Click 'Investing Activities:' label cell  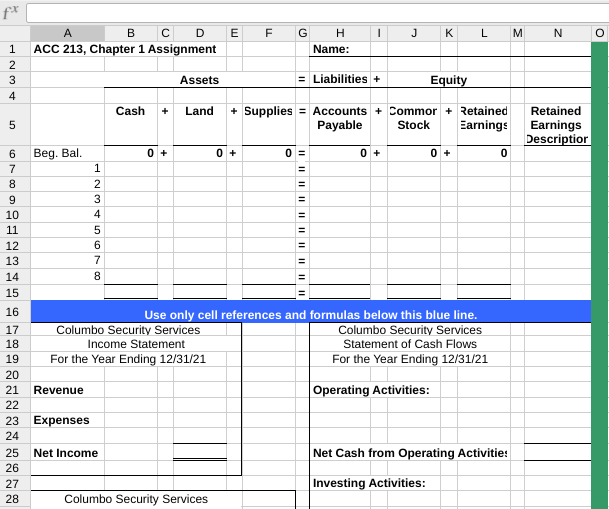tap(369, 483)
